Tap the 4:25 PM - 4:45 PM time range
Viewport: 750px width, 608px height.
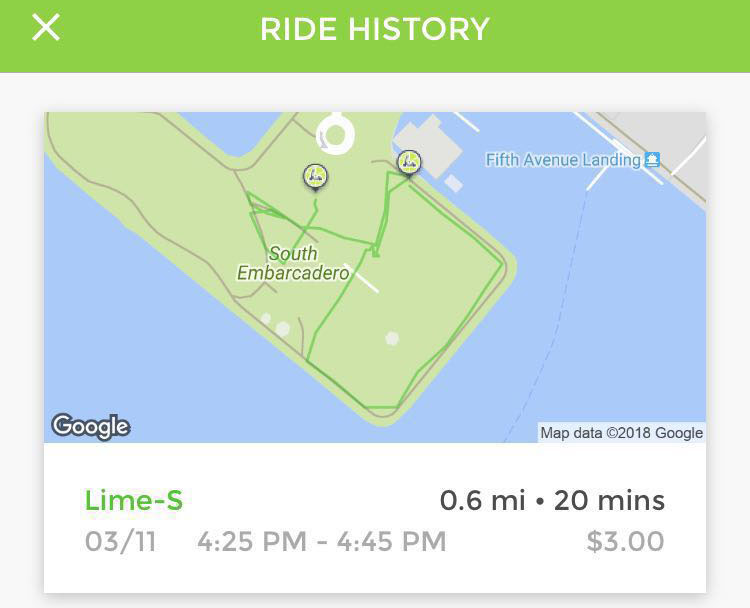click(321, 542)
